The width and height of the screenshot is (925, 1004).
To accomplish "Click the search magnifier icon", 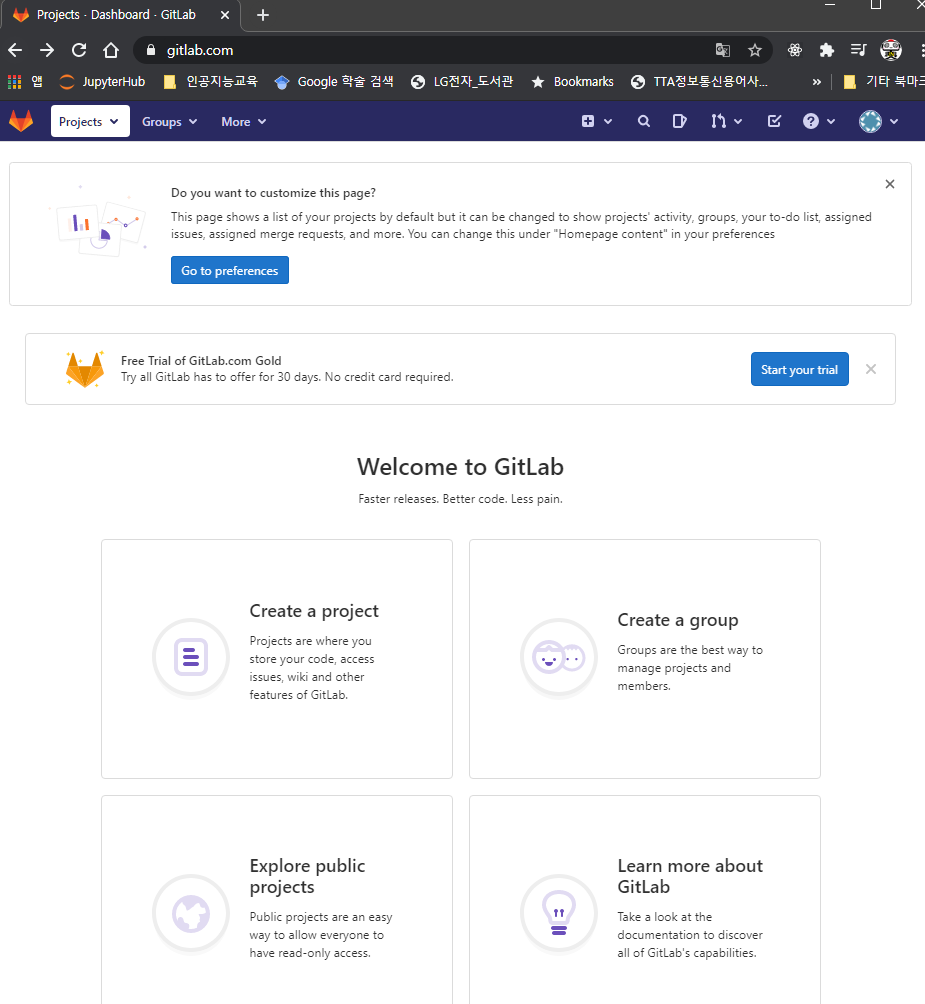I will pos(644,121).
